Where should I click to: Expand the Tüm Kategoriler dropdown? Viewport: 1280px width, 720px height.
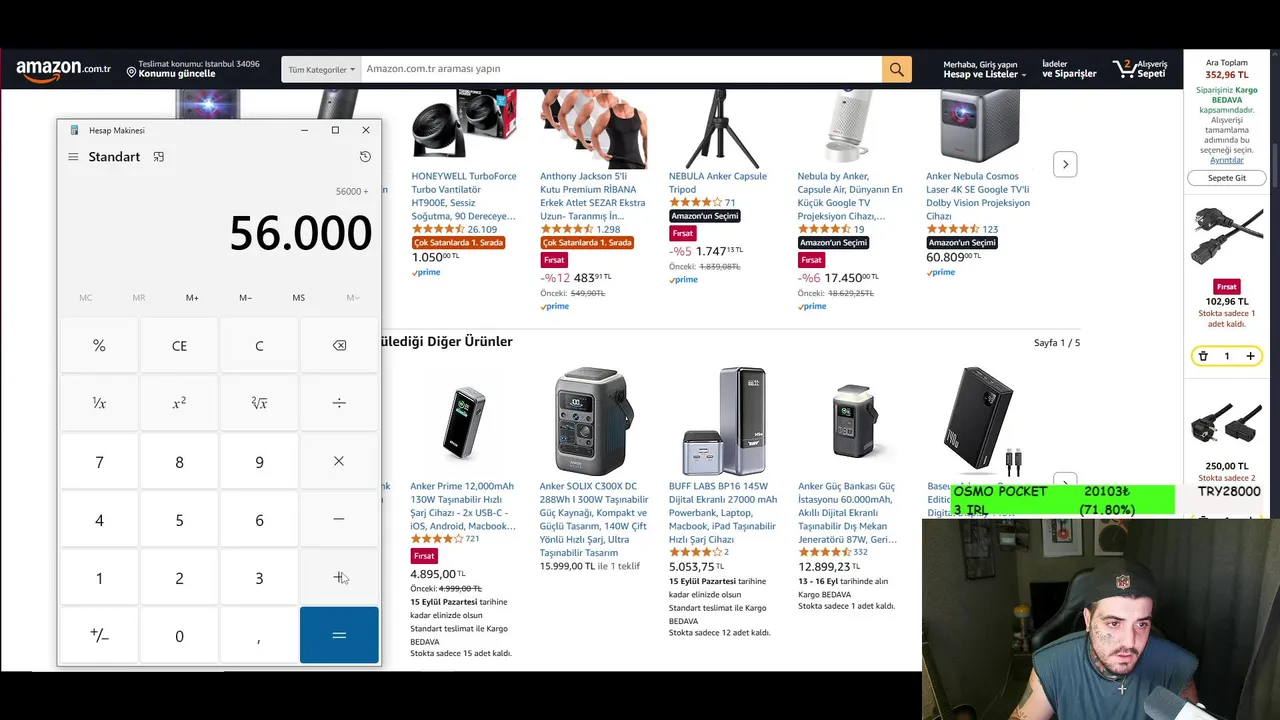pyautogui.click(x=321, y=69)
